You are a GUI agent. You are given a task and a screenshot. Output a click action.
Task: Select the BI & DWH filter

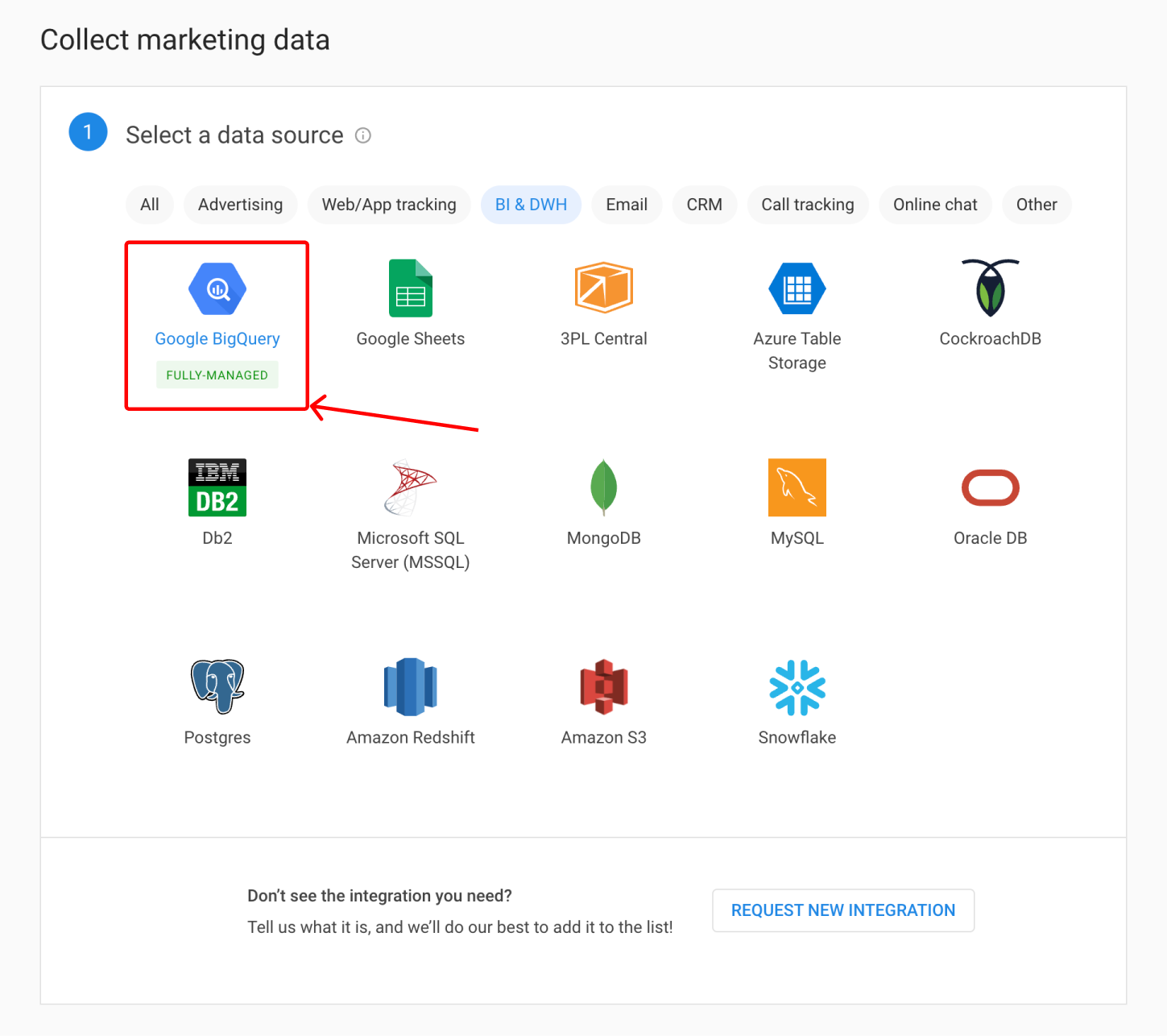coord(532,205)
